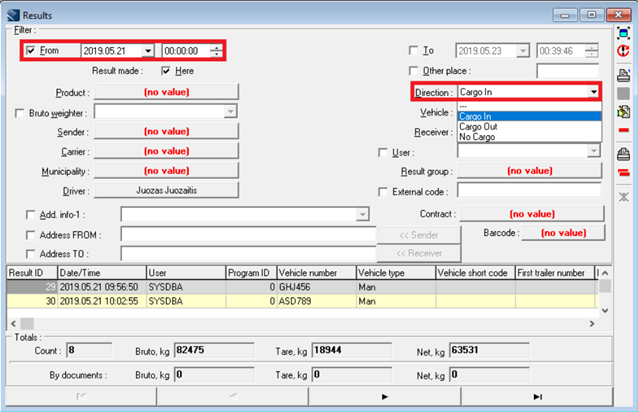Click the single red minus icon
The width and height of the screenshot is (638, 412).
[x=623, y=130]
